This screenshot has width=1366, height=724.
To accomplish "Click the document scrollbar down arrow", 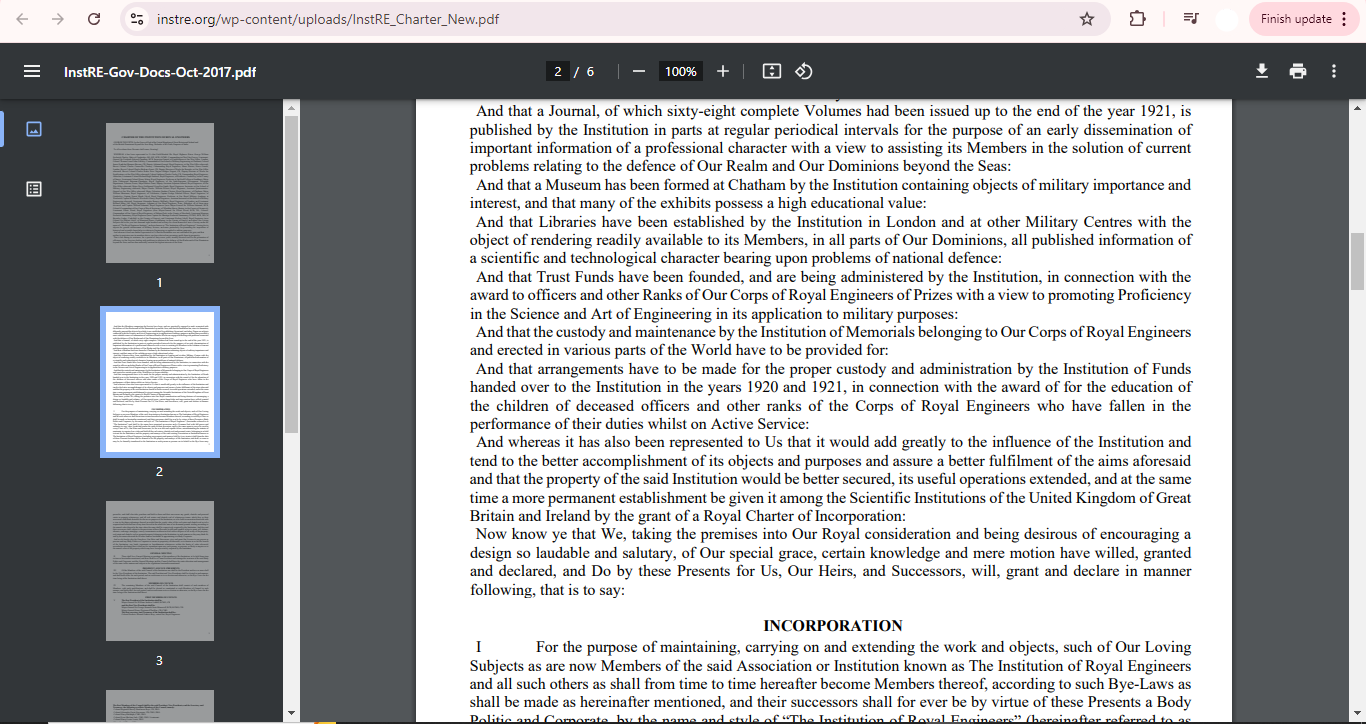I will click(x=1357, y=712).
